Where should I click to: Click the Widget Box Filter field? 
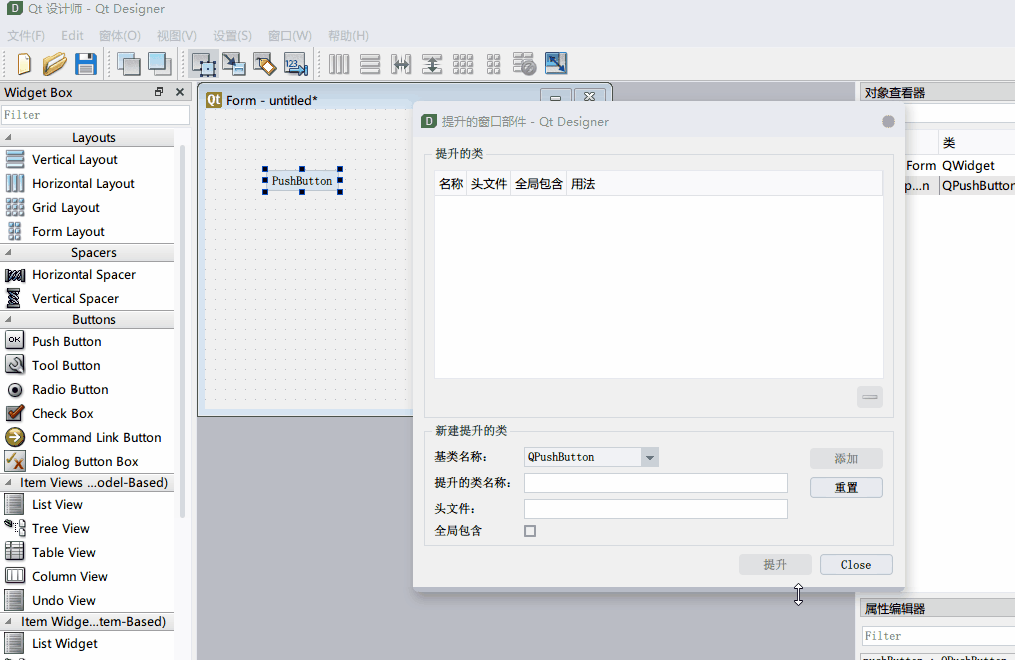point(95,115)
